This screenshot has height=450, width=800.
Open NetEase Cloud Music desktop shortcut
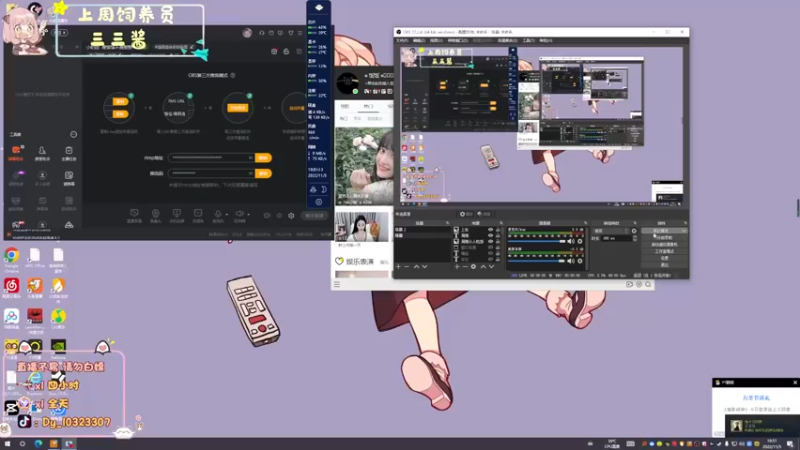(11, 289)
